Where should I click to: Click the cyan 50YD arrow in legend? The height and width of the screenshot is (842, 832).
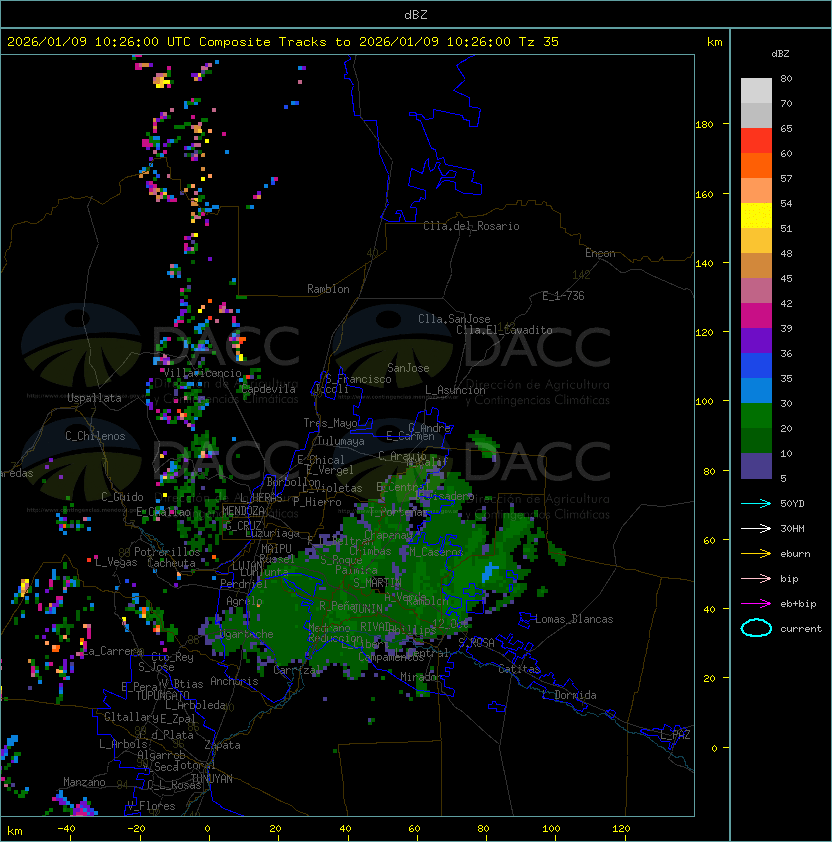point(756,504)
